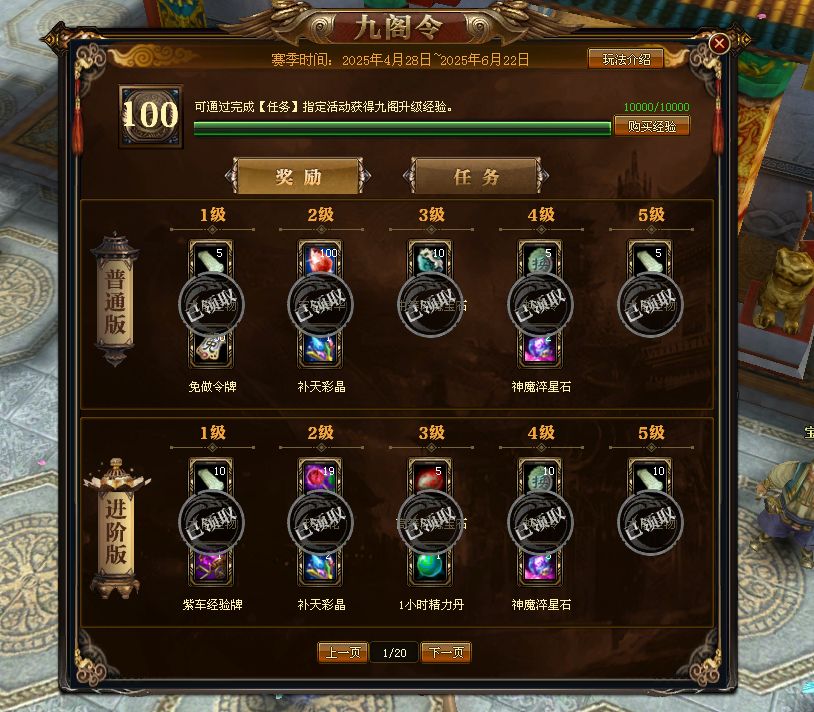Click the 神魔淬星石 icon in normal level 4
814x712 pixels.
[540, 350]
